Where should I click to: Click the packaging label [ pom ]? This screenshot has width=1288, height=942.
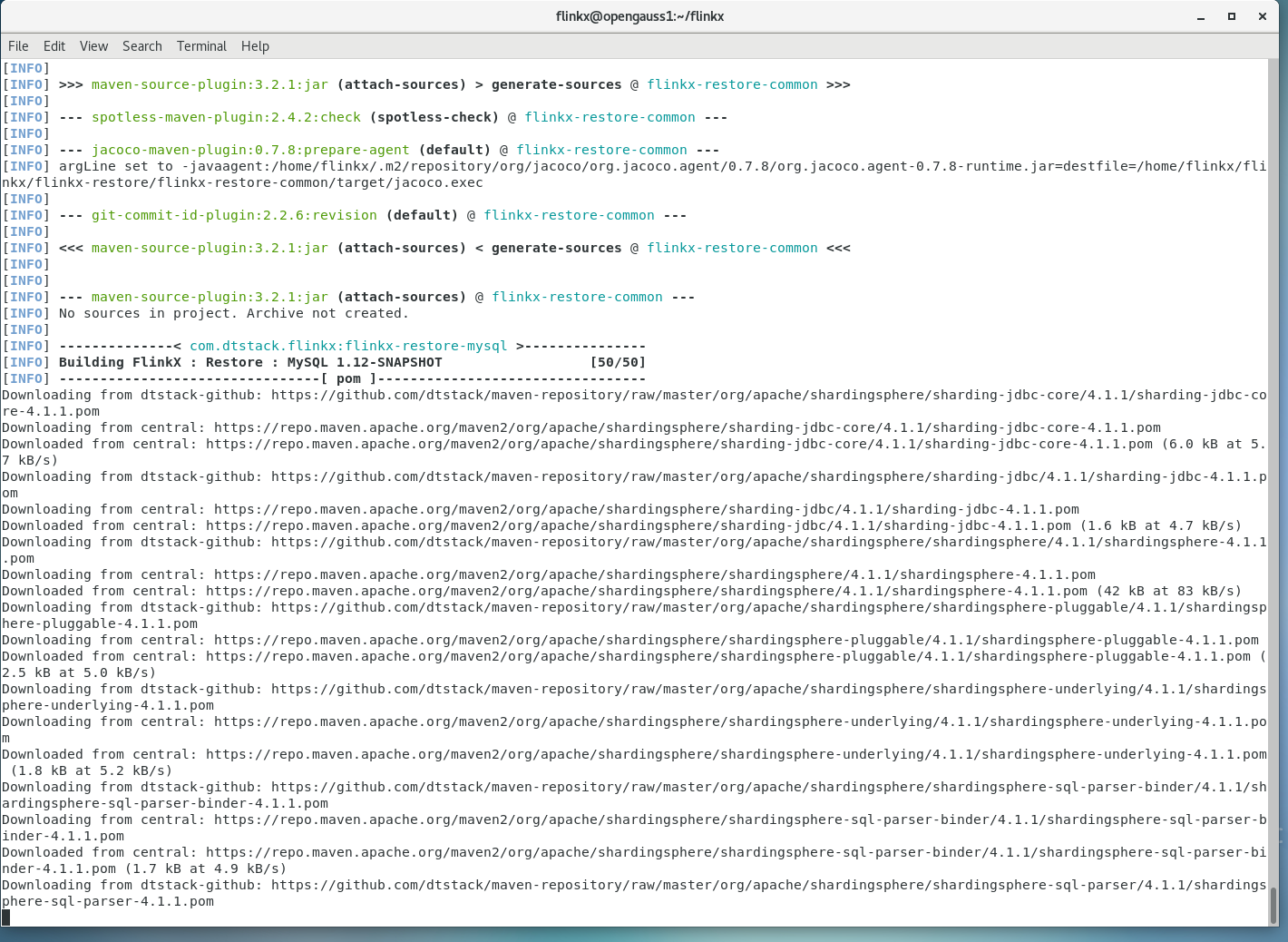pyautogui.click(x=348, y=378)
